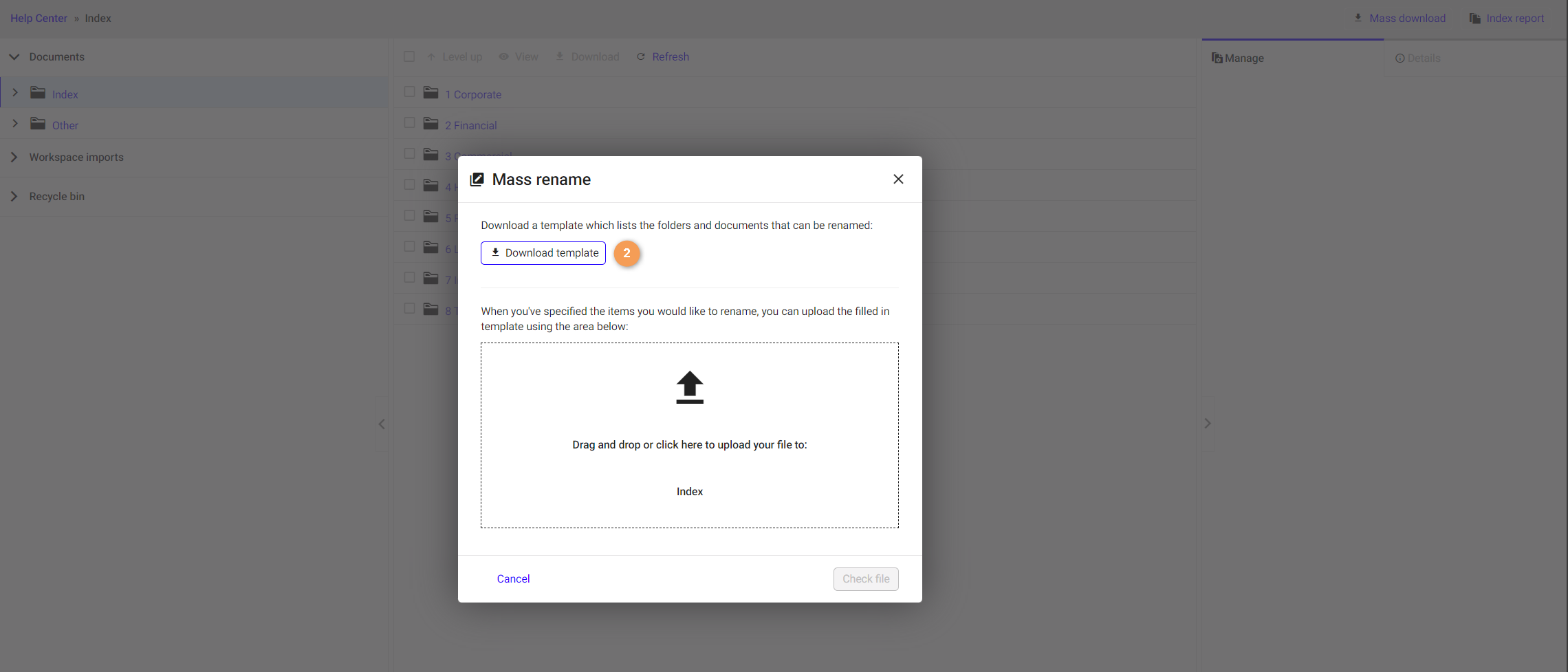This screenshot has height=672, width=1568.
Task: Cancel the Mass rename dialog
Action: click(513, 579)
